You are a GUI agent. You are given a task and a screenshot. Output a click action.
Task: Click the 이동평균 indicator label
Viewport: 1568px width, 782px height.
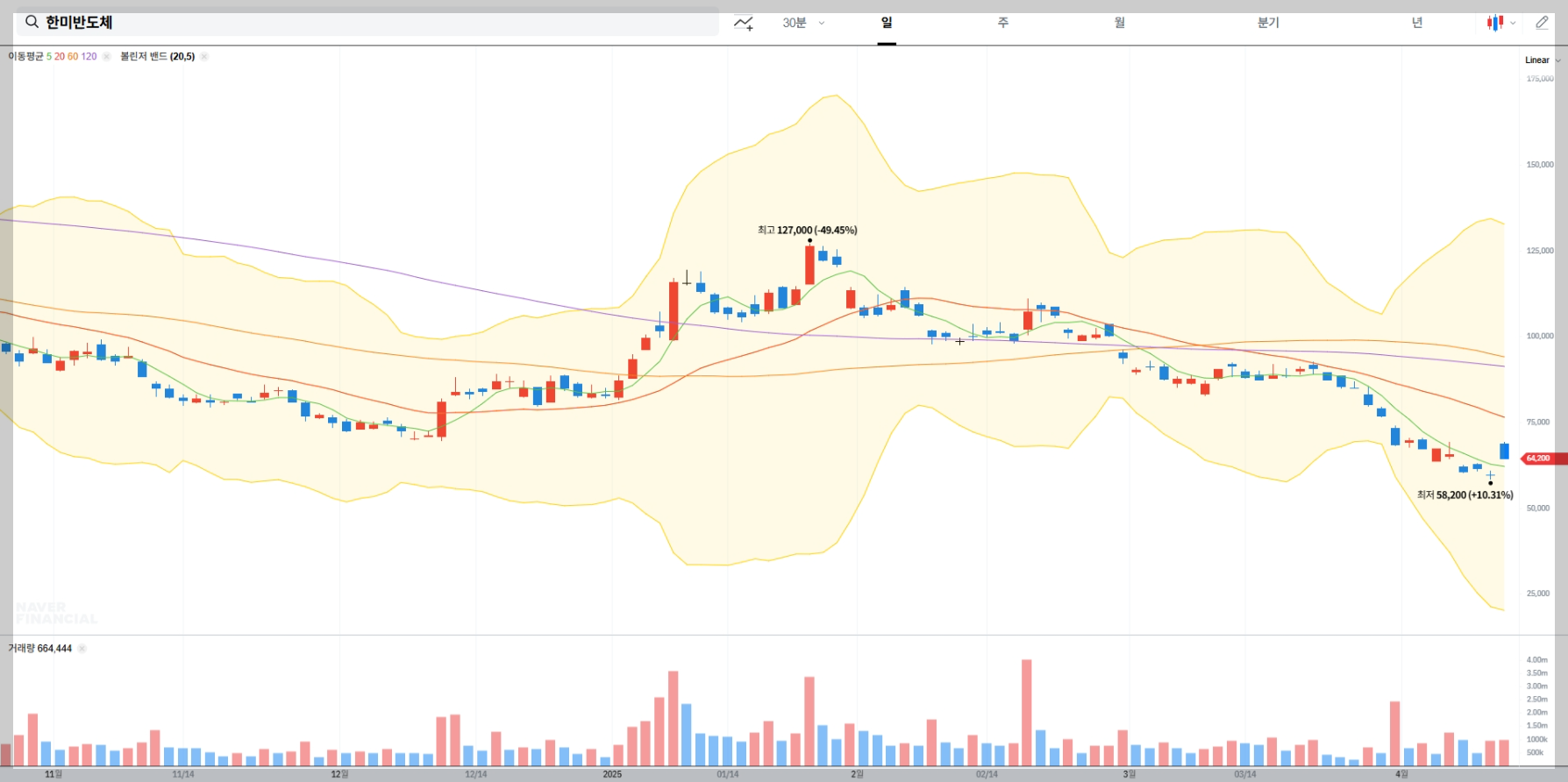(x=25, y=56)
